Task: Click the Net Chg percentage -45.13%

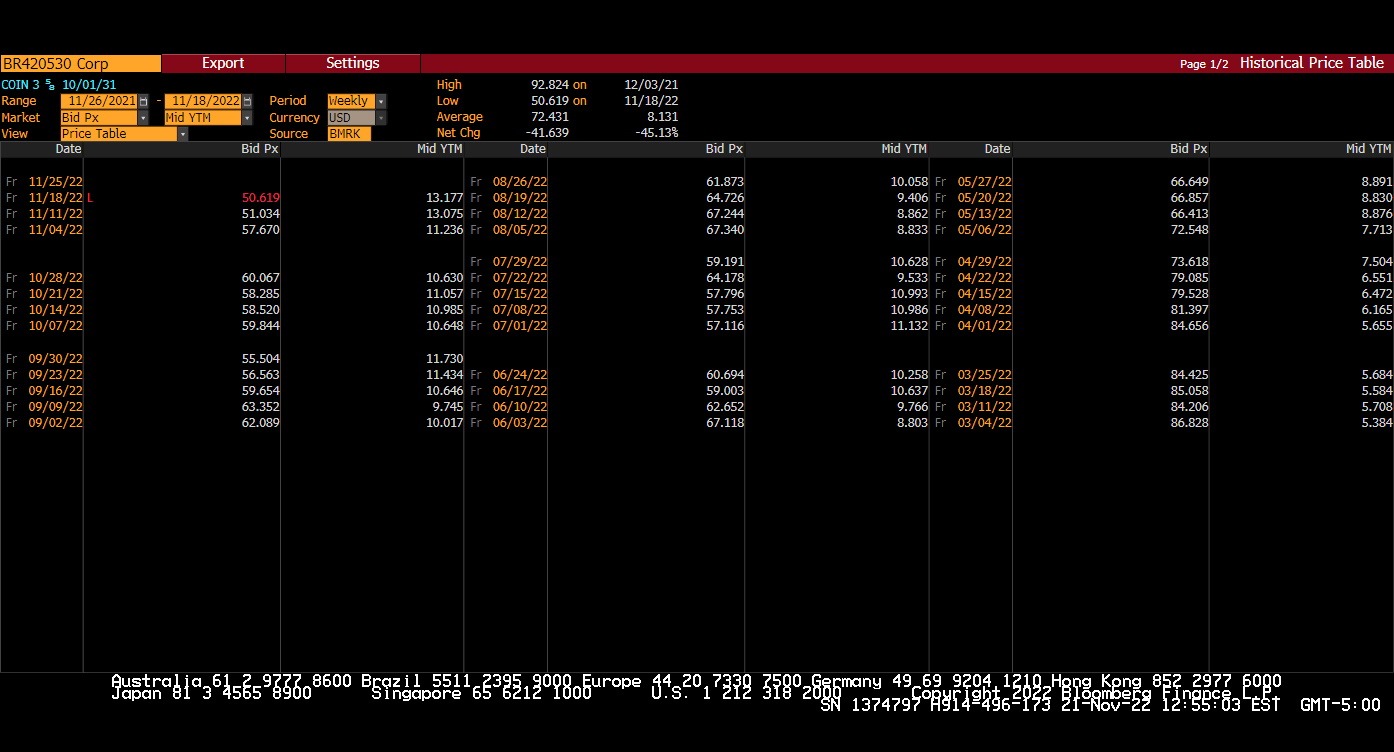Action: coord(657,133)
